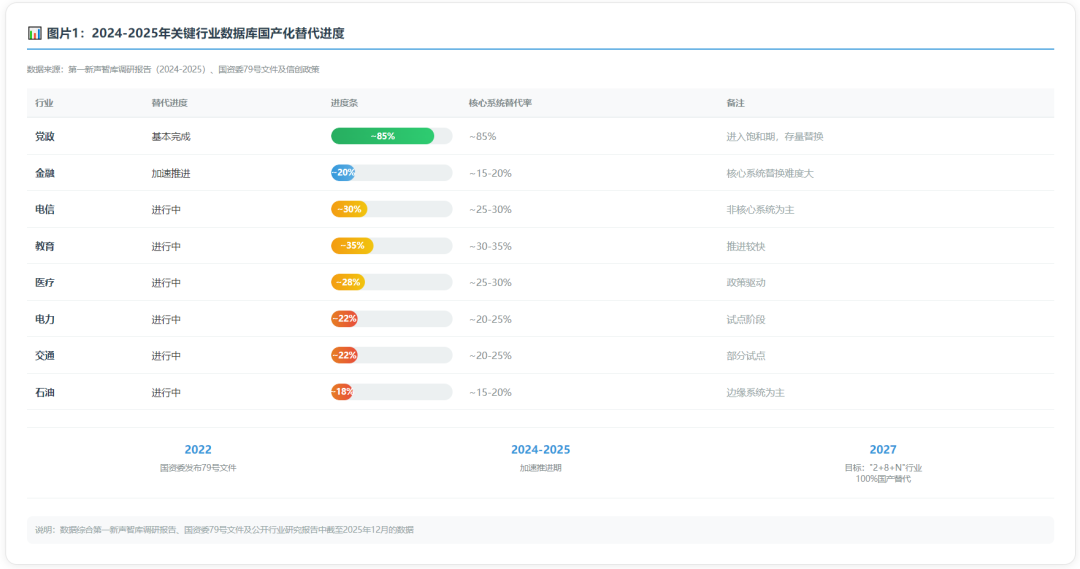Click the ~15-20% rate in 石油 row

coord(490,392)
